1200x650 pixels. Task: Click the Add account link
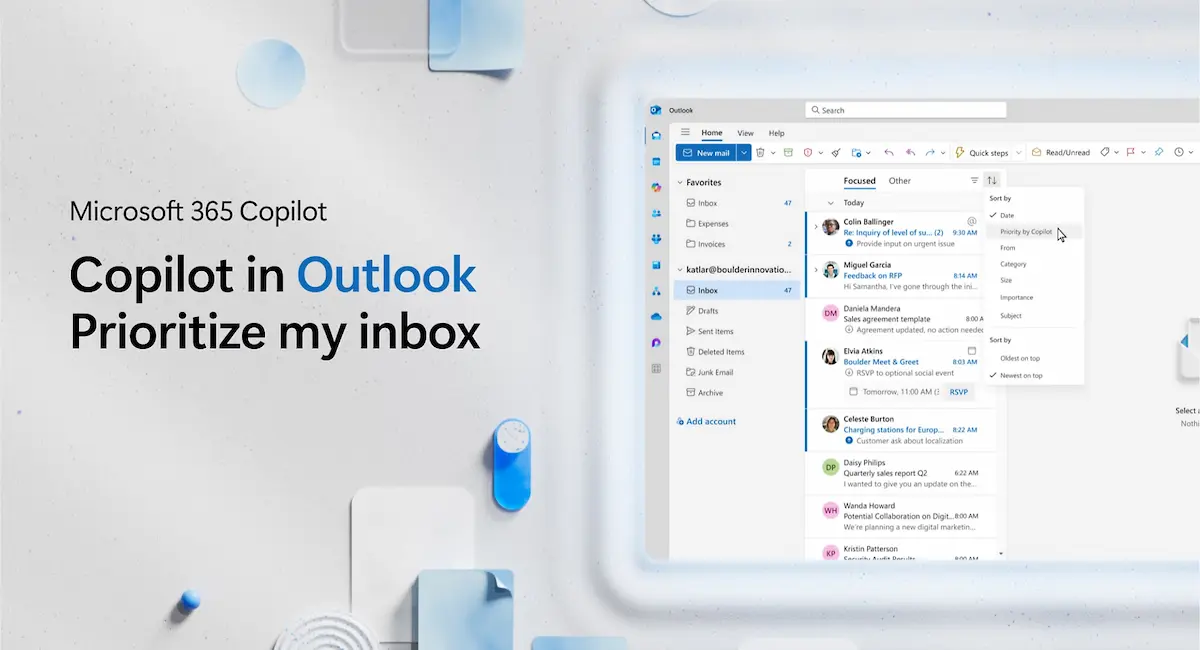(x=706, y=421)
